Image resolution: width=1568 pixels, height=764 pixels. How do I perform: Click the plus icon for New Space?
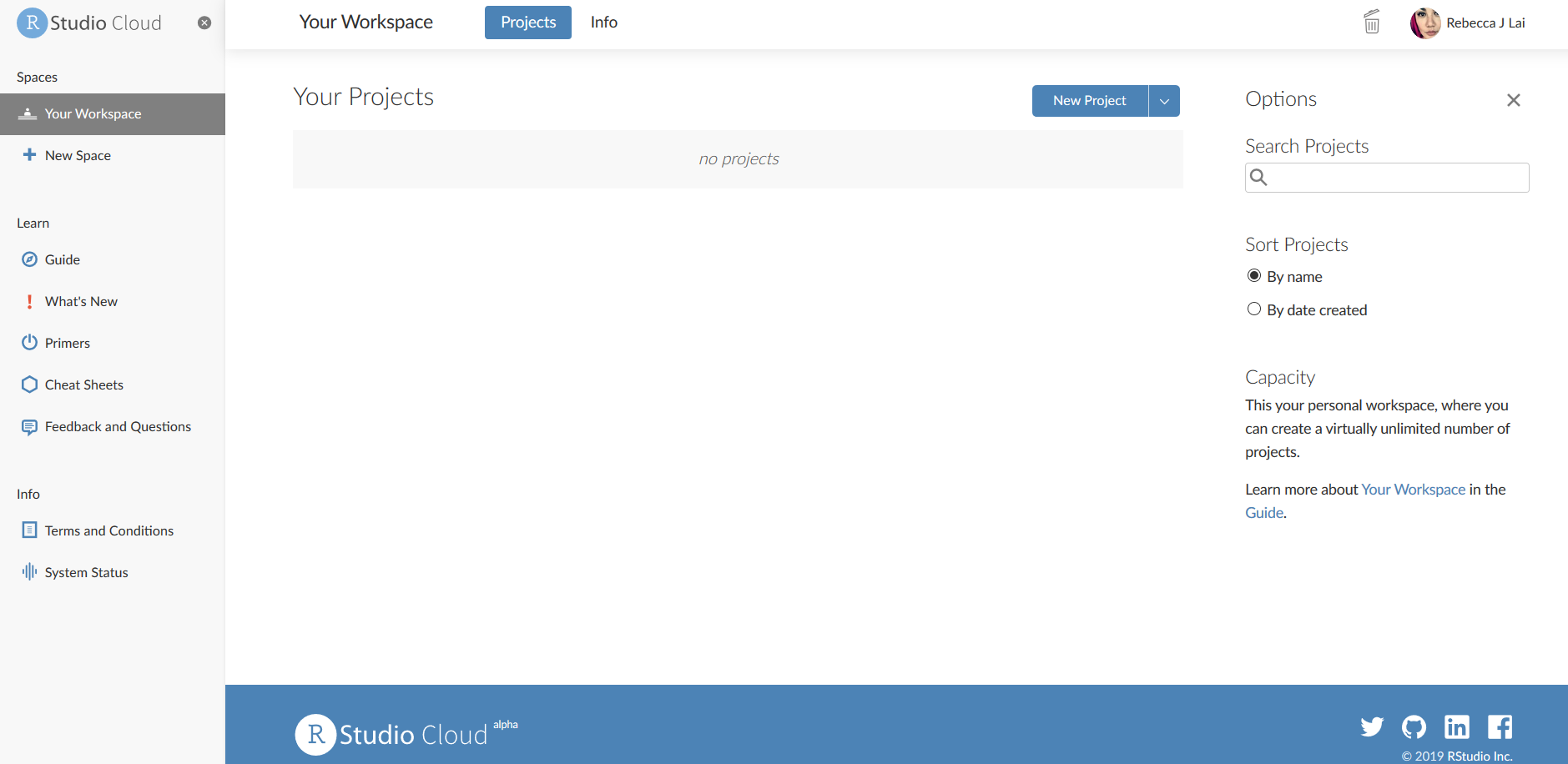click(29, 154)
